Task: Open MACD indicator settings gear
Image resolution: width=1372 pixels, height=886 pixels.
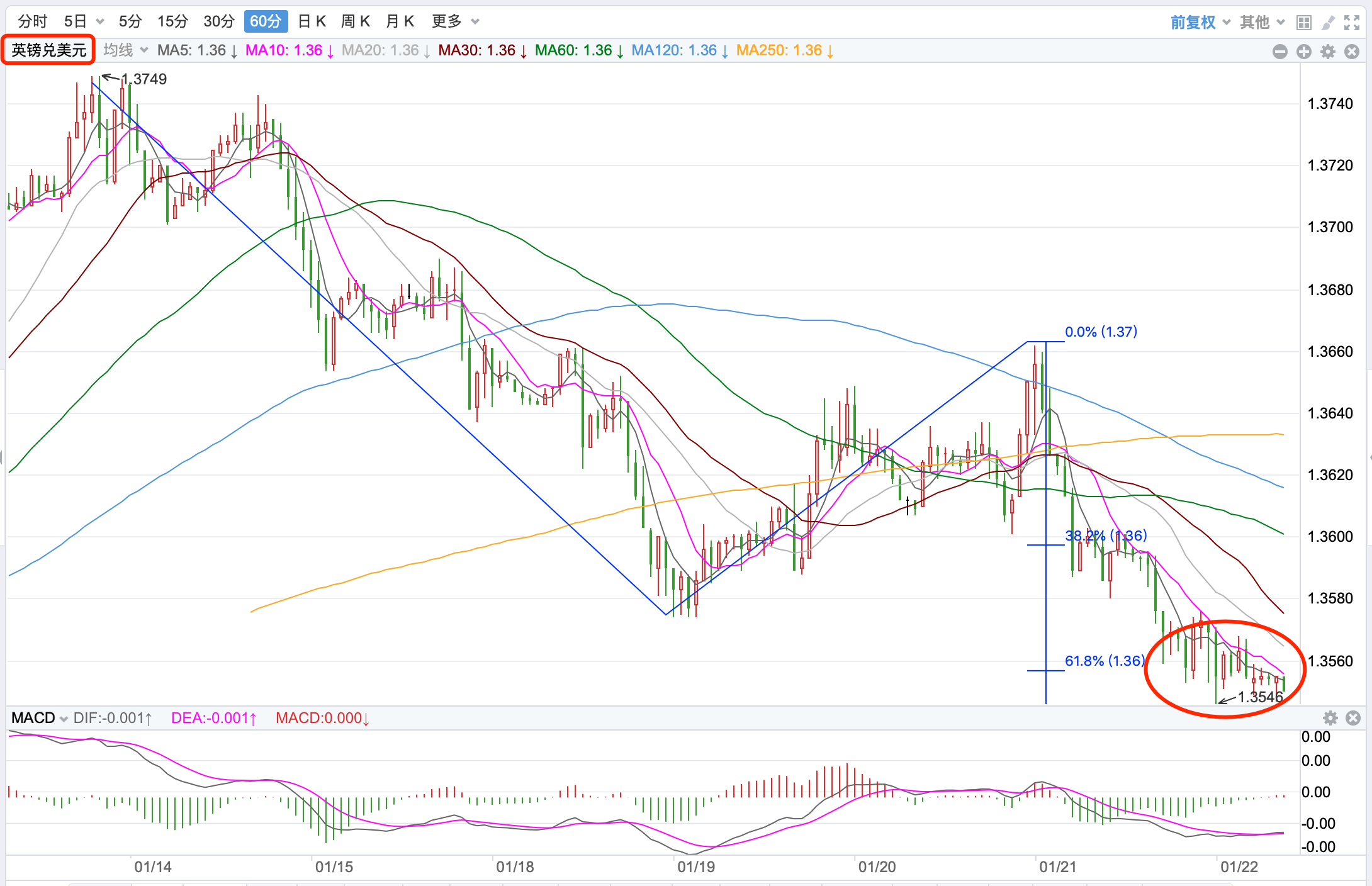Action: [1330, 718]
